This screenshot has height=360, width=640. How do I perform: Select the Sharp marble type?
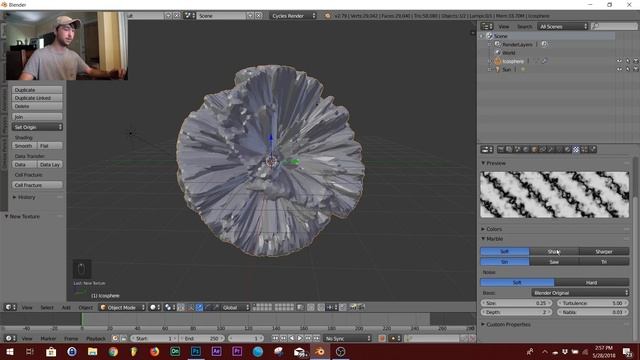tap(554, 251)
